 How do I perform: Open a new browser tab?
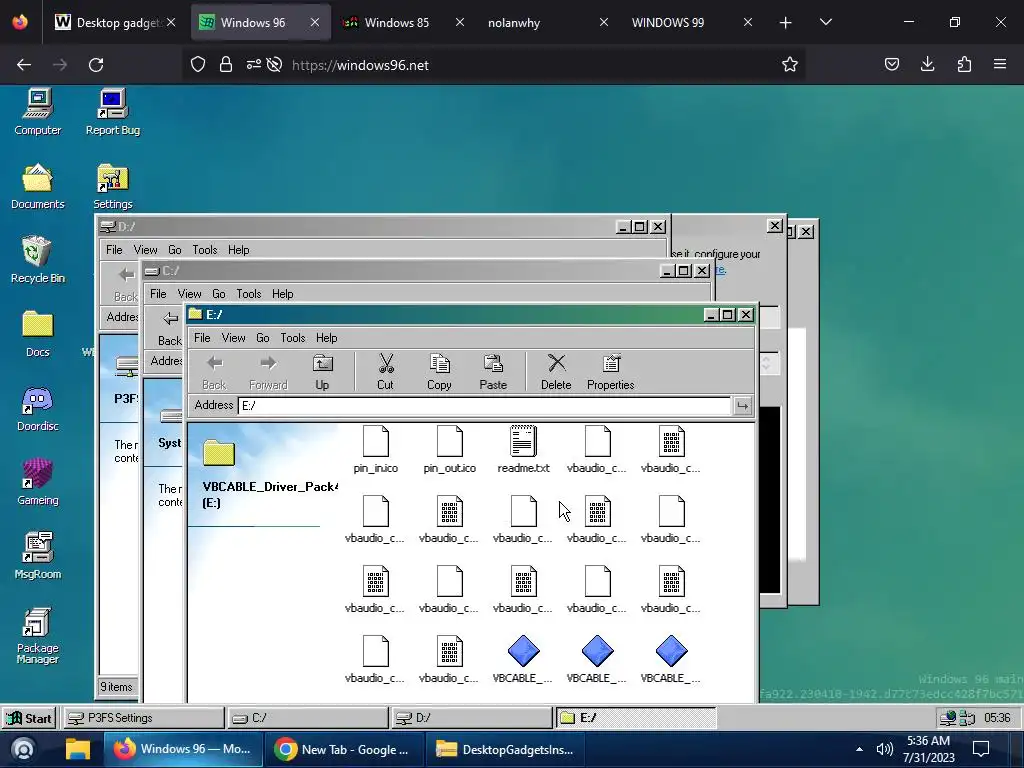786,23
